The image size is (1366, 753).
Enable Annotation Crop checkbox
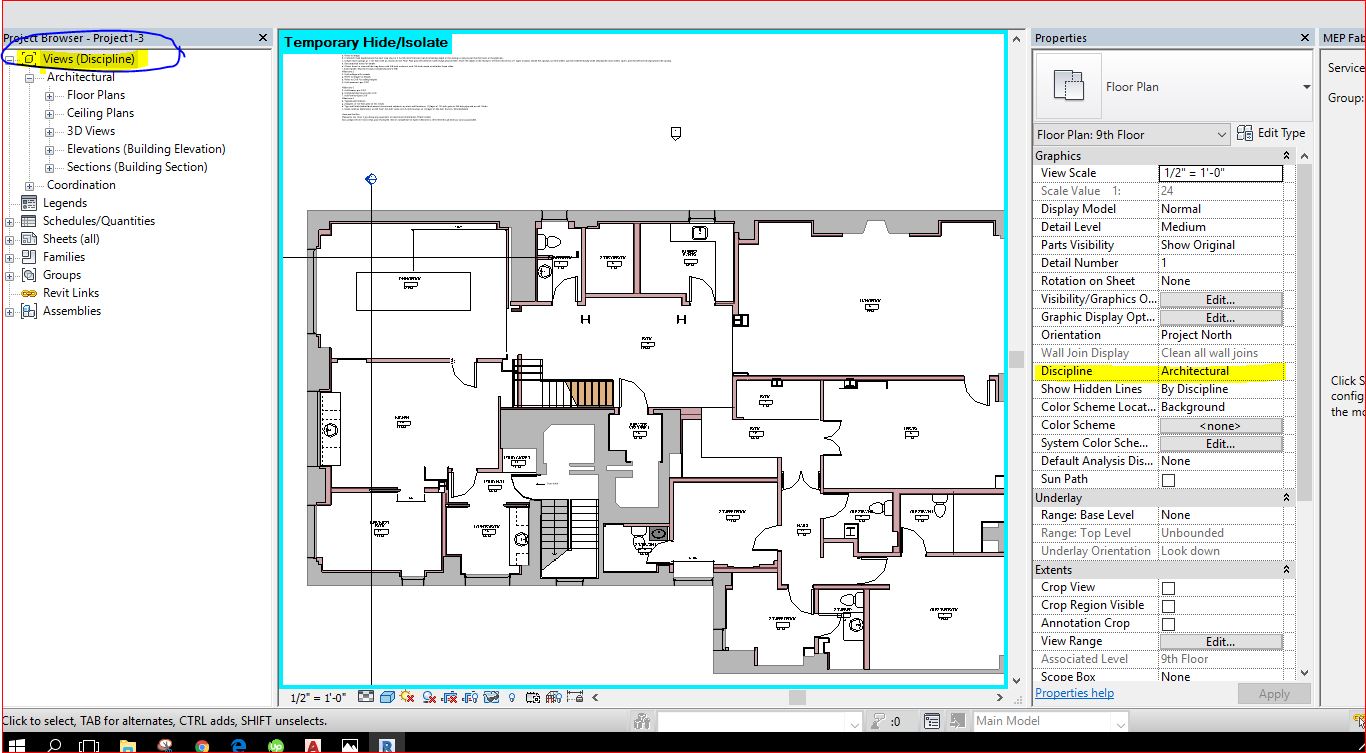[1168, 624]
